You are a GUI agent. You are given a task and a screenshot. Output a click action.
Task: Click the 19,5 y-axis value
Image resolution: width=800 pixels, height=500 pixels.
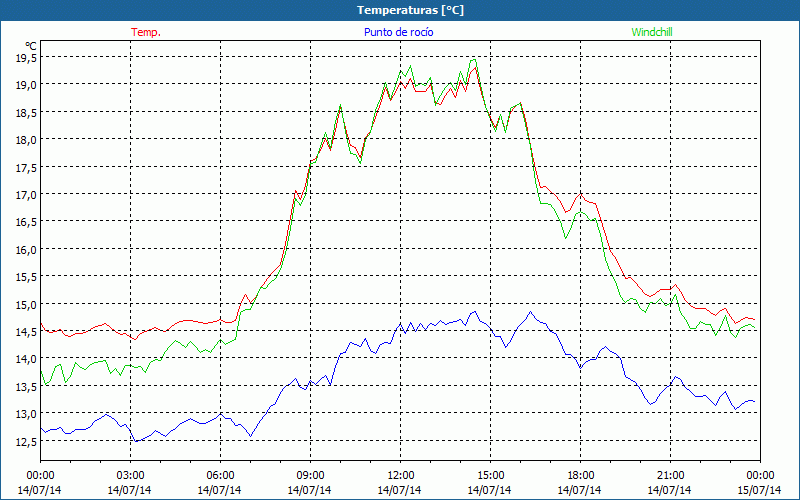[26, 59]
